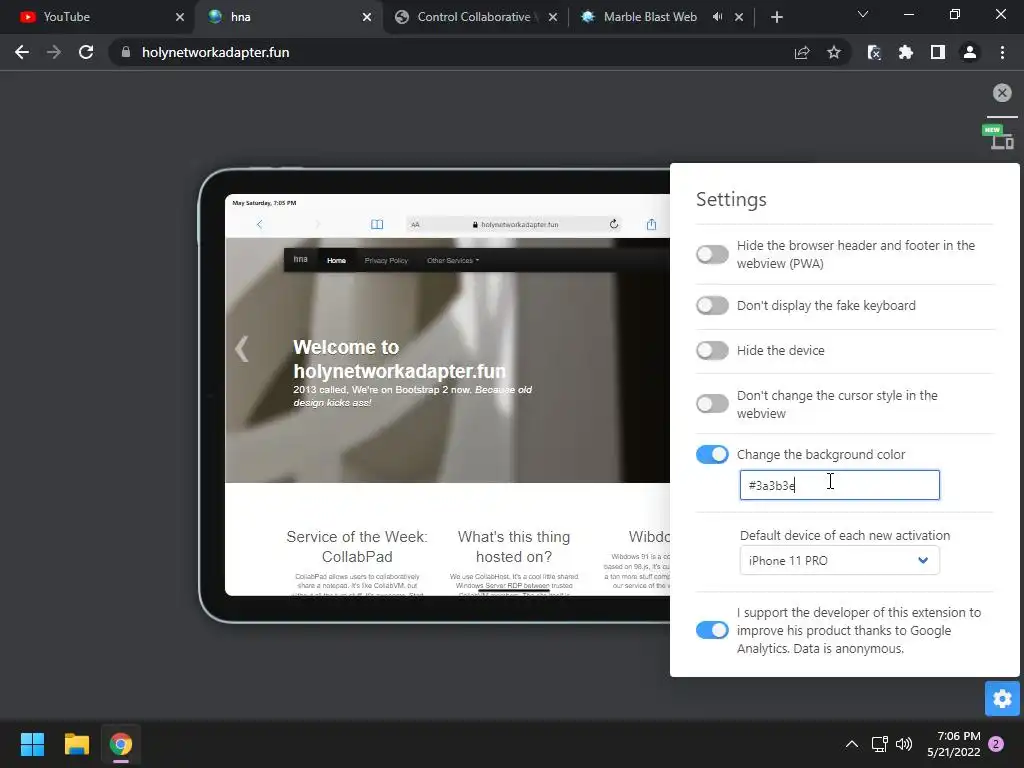Disable Google Analytics support toggle
Image resolution: width=1024 pixels, height=768 pixels.
click(x=712, y=630)
